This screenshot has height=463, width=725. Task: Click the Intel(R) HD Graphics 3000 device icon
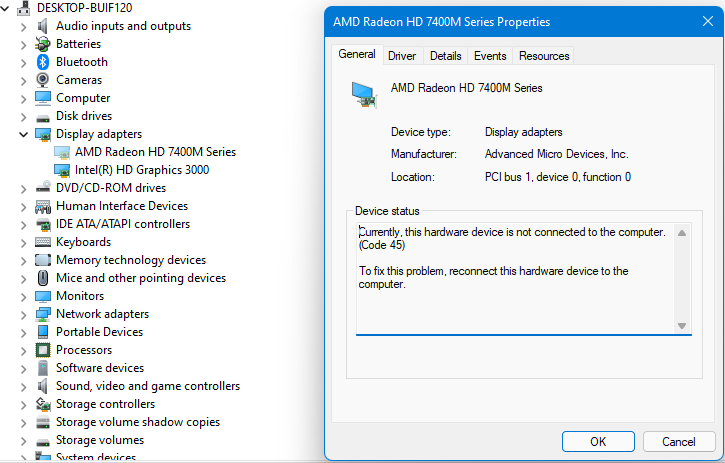(62, 170)
